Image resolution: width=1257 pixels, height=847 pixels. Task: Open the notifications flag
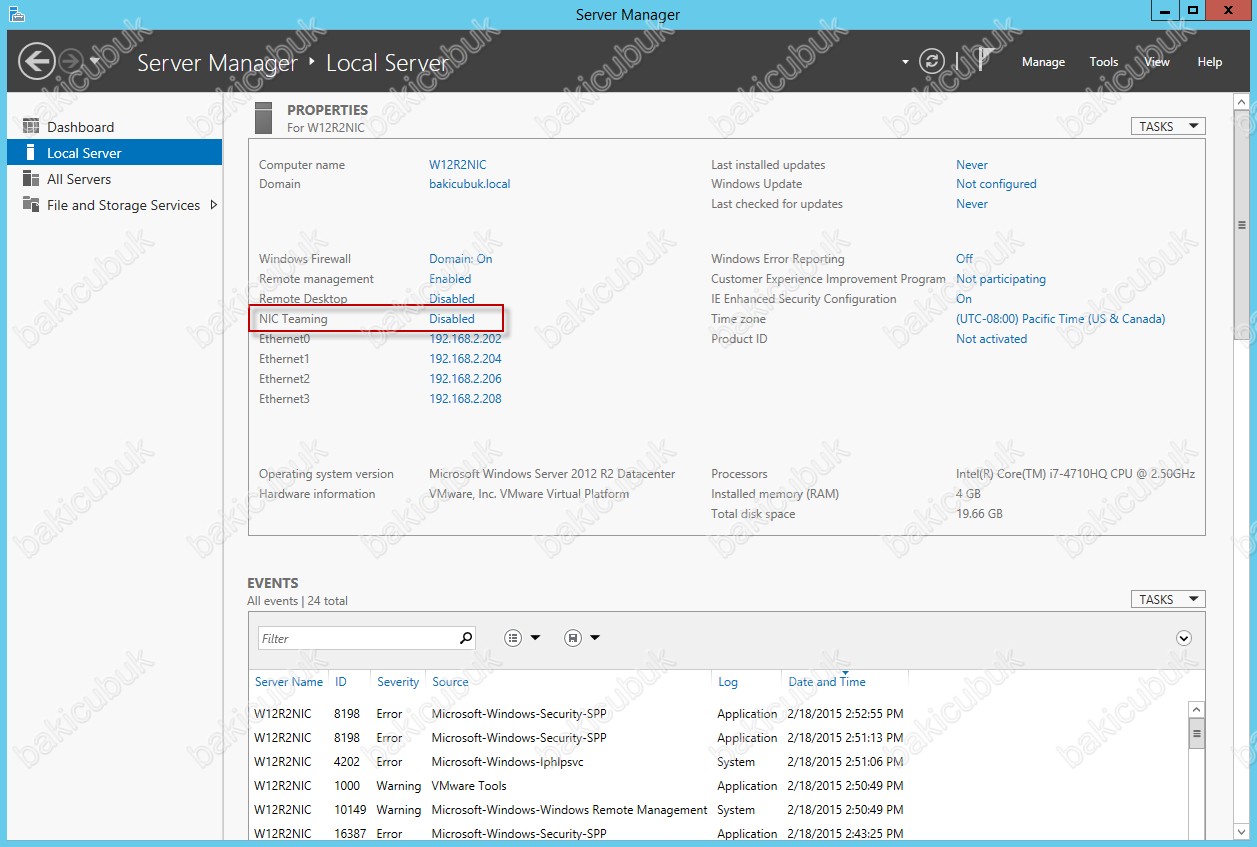click(x=984, y=60)
